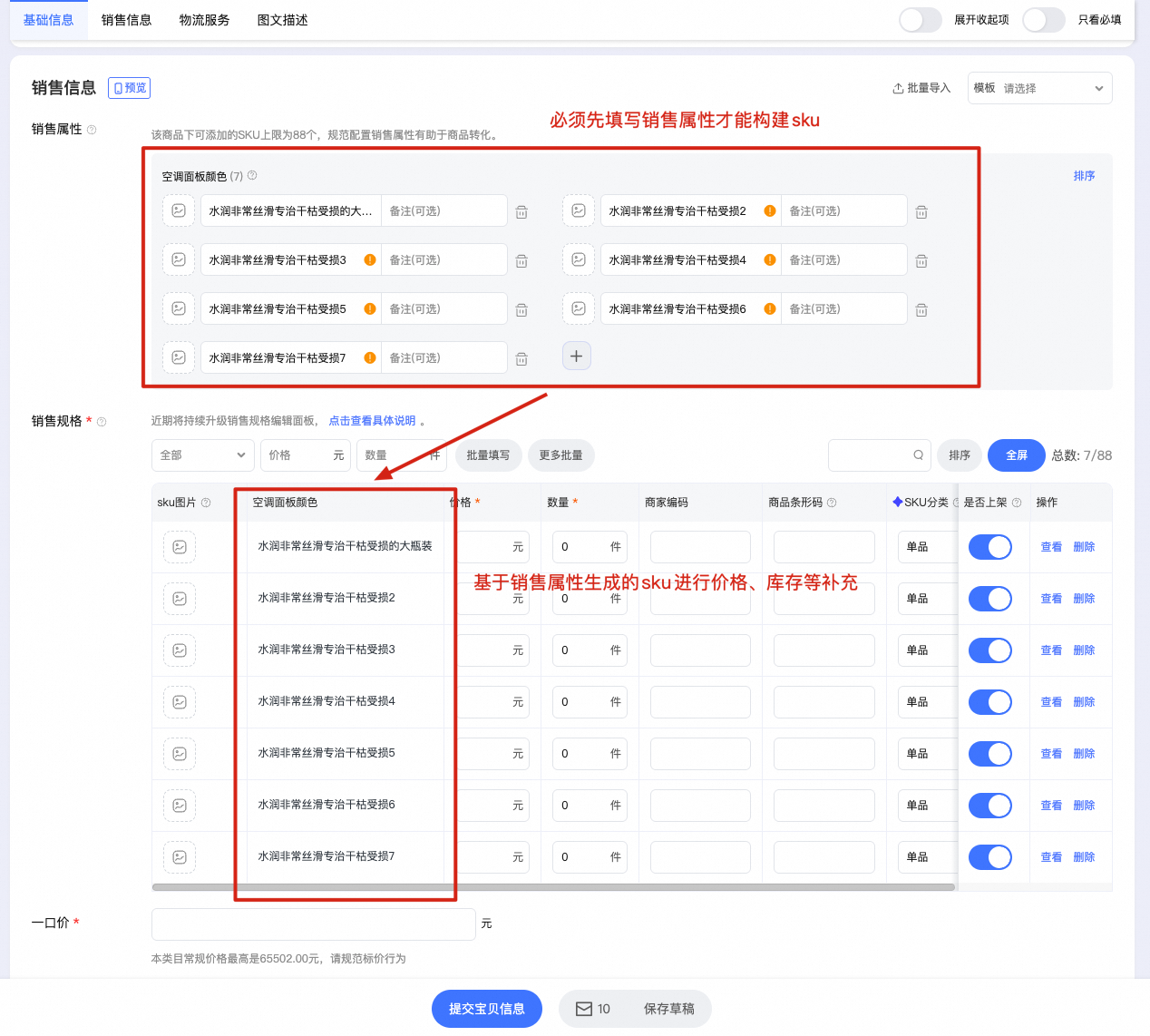
Task: Switch to the 物流服务 tab
Action: pos(205,20)
